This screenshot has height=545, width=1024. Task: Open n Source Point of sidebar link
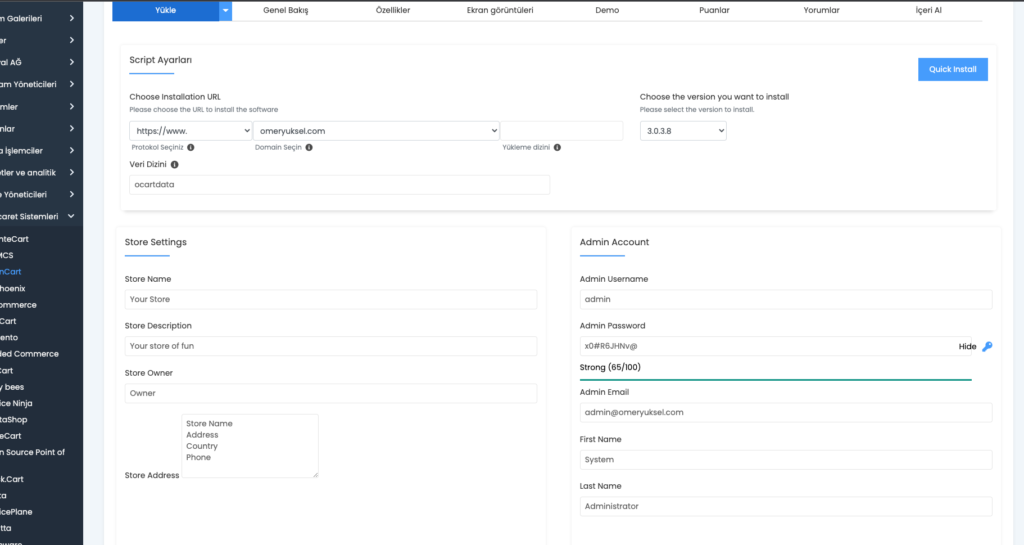pyautogui.click(x=33, y=452)
